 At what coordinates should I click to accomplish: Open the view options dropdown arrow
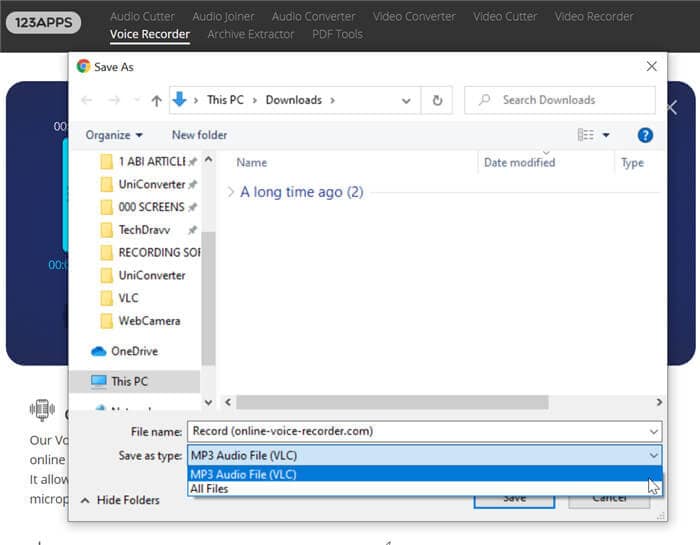pos(606,135)
